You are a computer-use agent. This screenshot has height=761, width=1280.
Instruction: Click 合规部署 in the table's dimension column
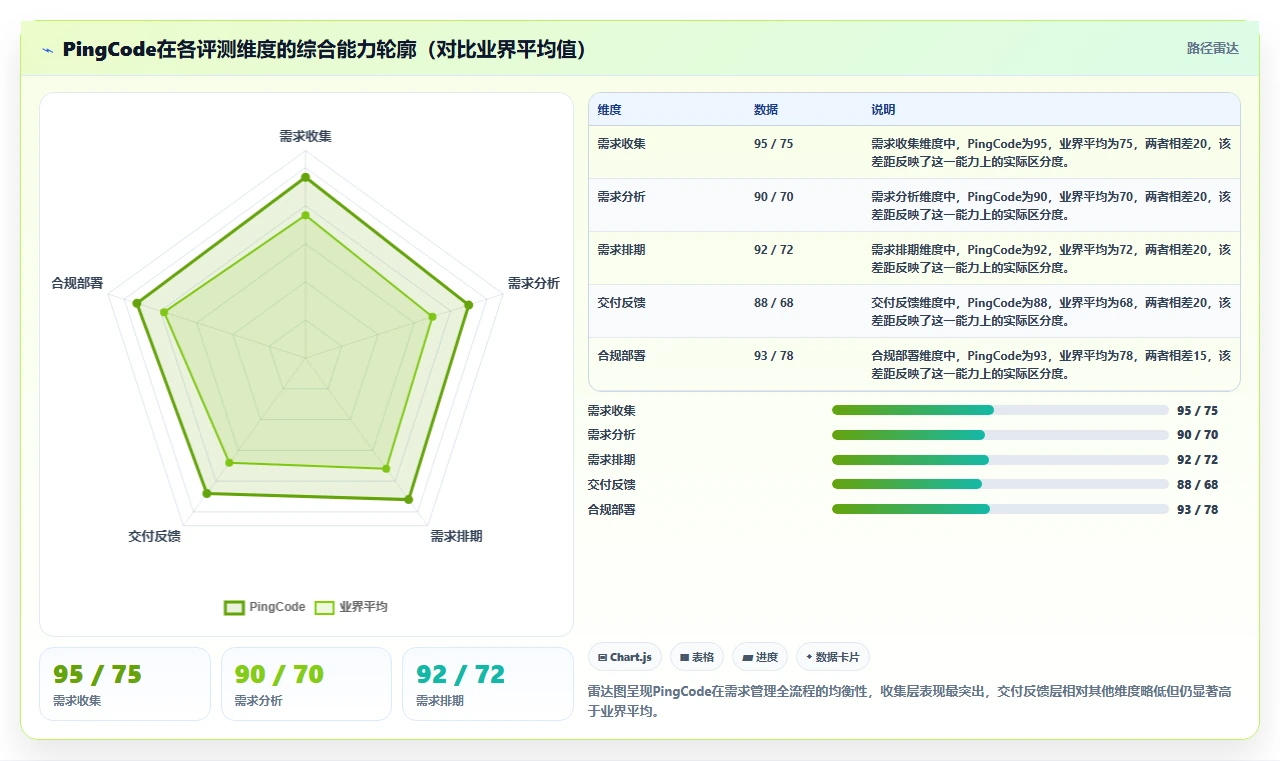point(621,356)
